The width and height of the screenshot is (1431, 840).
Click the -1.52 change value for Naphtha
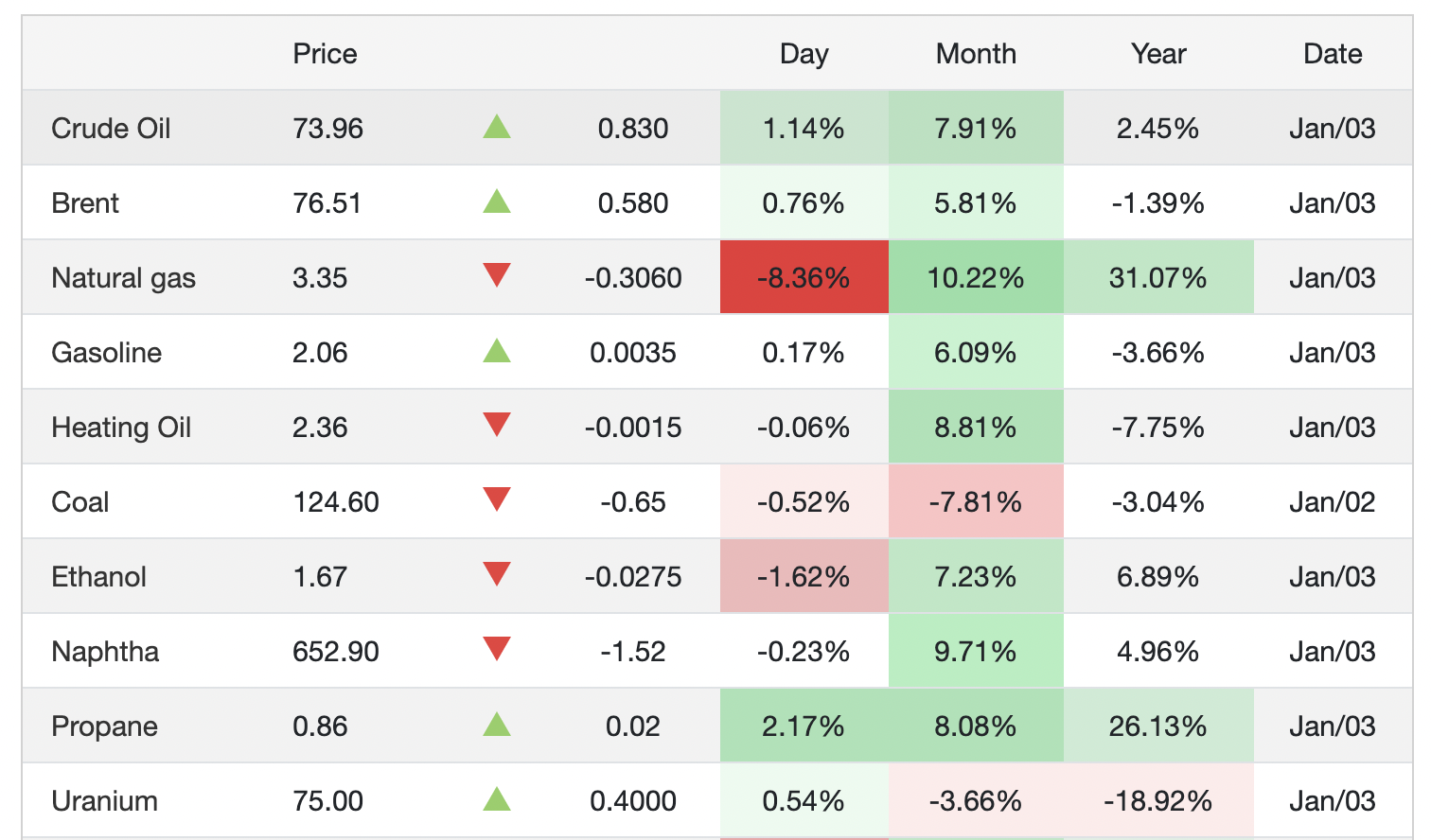tap(633, 652)
